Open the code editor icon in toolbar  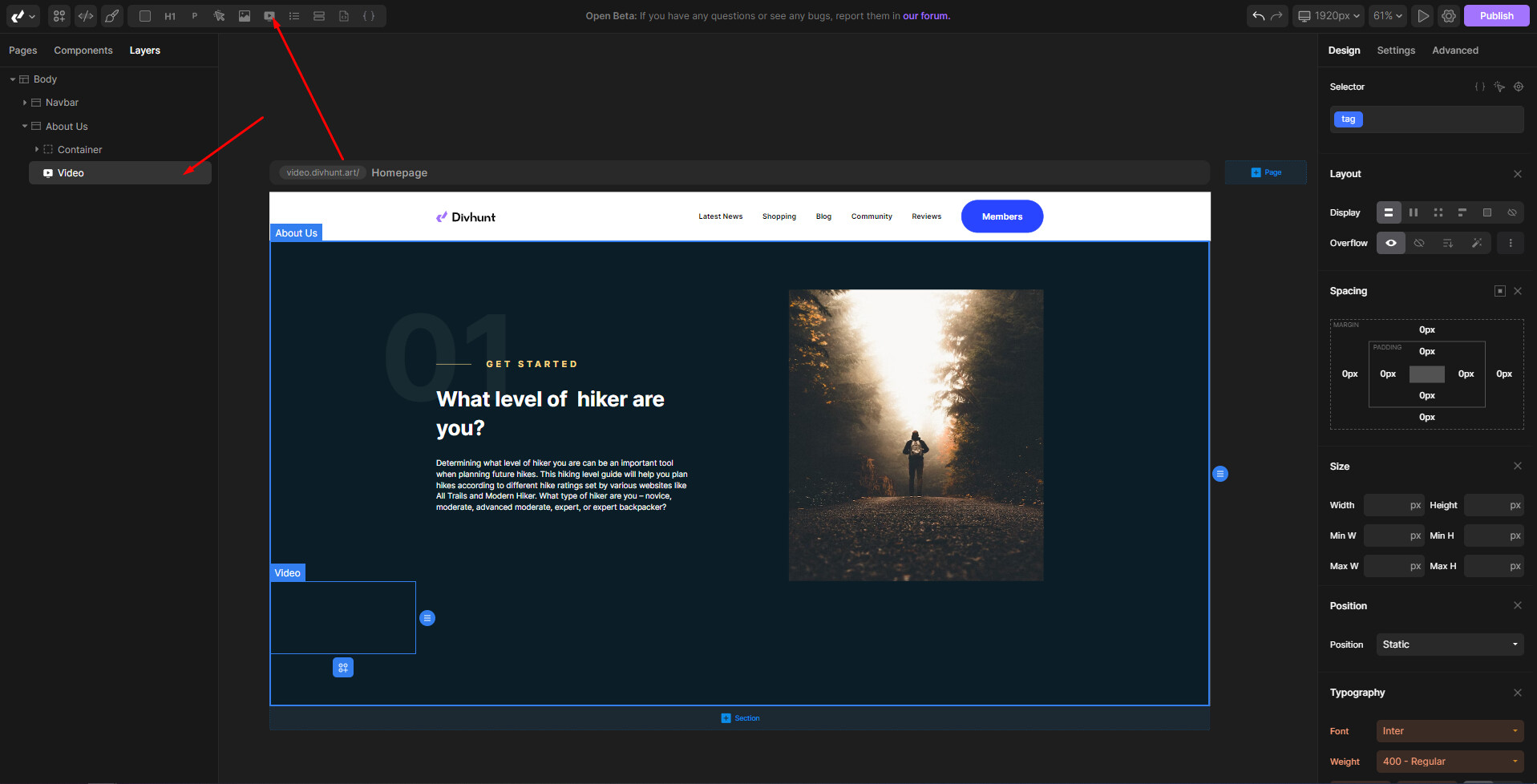[86, 16]
